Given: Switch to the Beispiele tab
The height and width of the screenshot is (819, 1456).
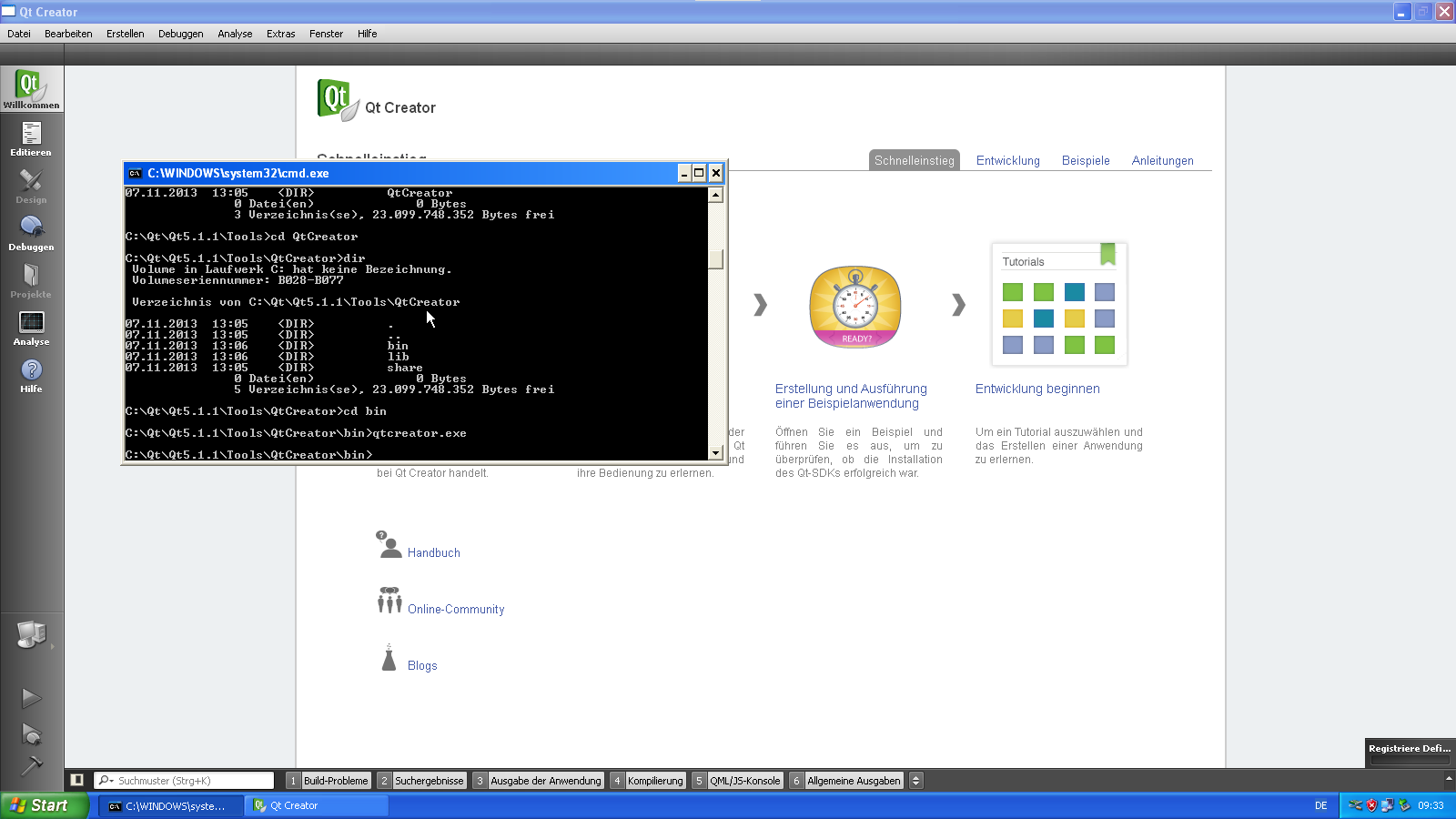Looking at the screenshot, I should coord(1086,161).
